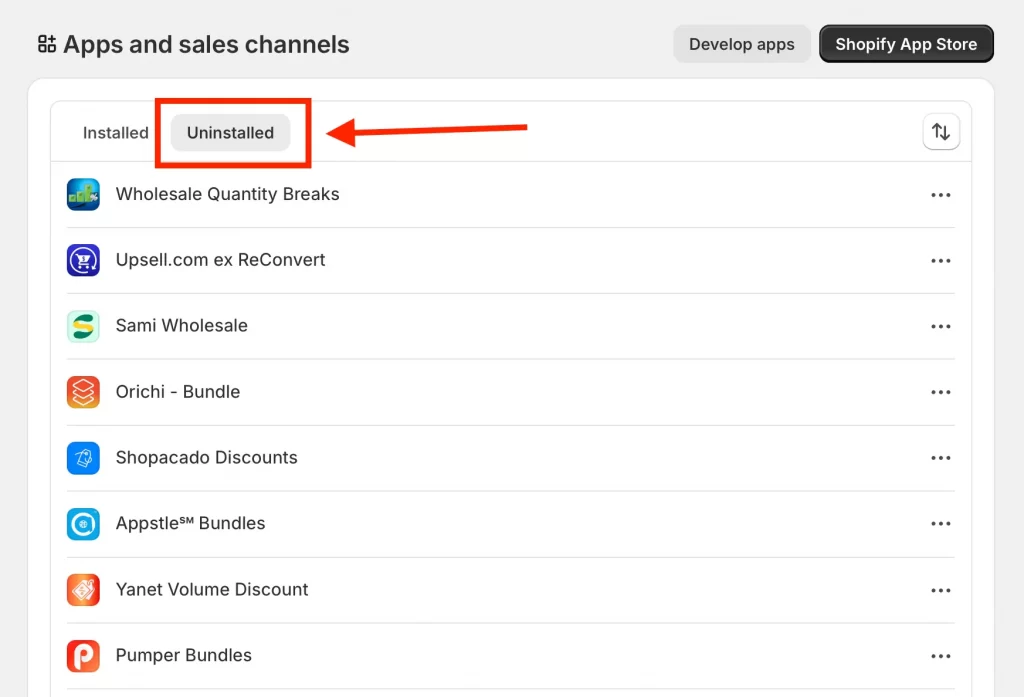
Task: Click the Orichi - Bundle app icon
Action: pos(83,392)
